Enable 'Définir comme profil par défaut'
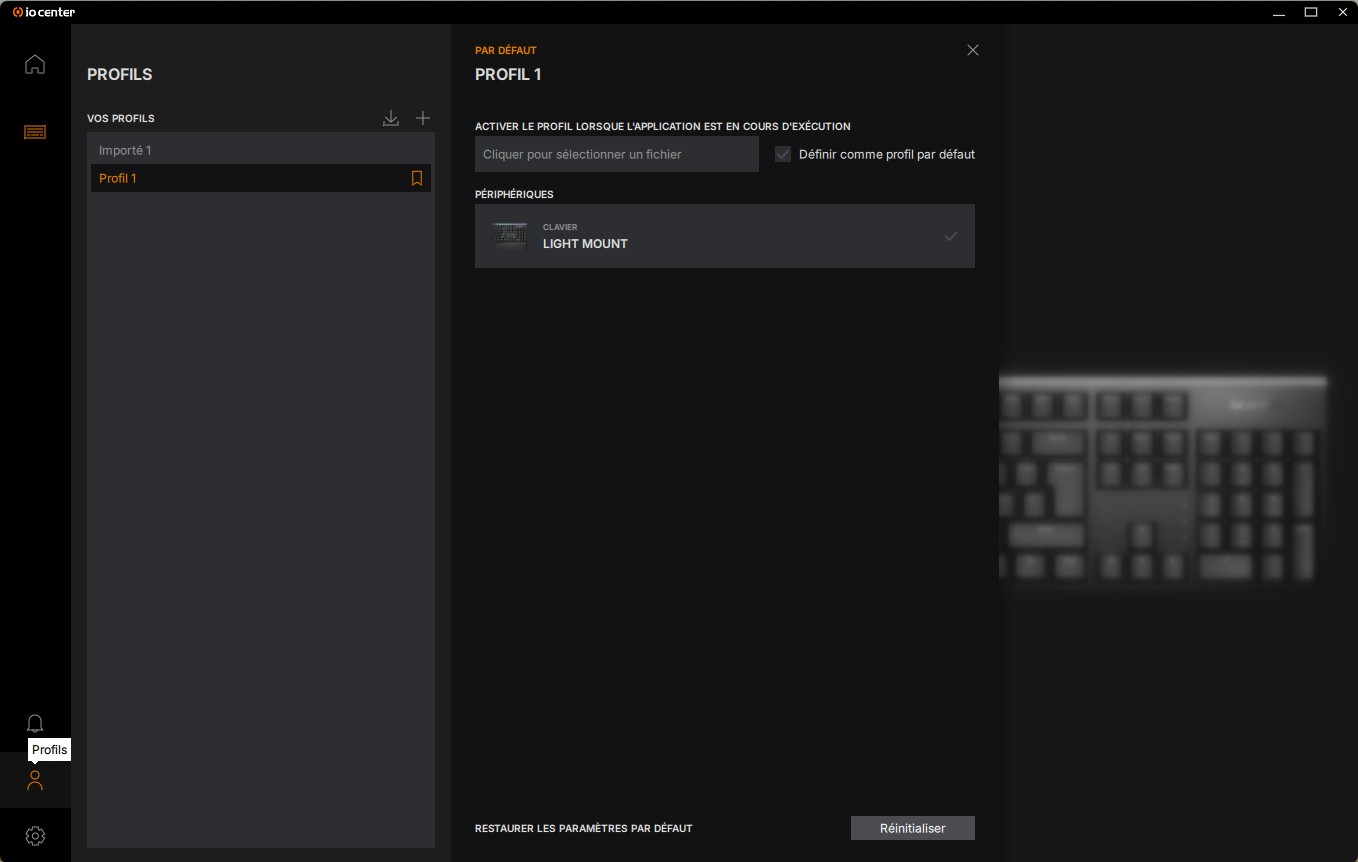 (x=783, y=154)
